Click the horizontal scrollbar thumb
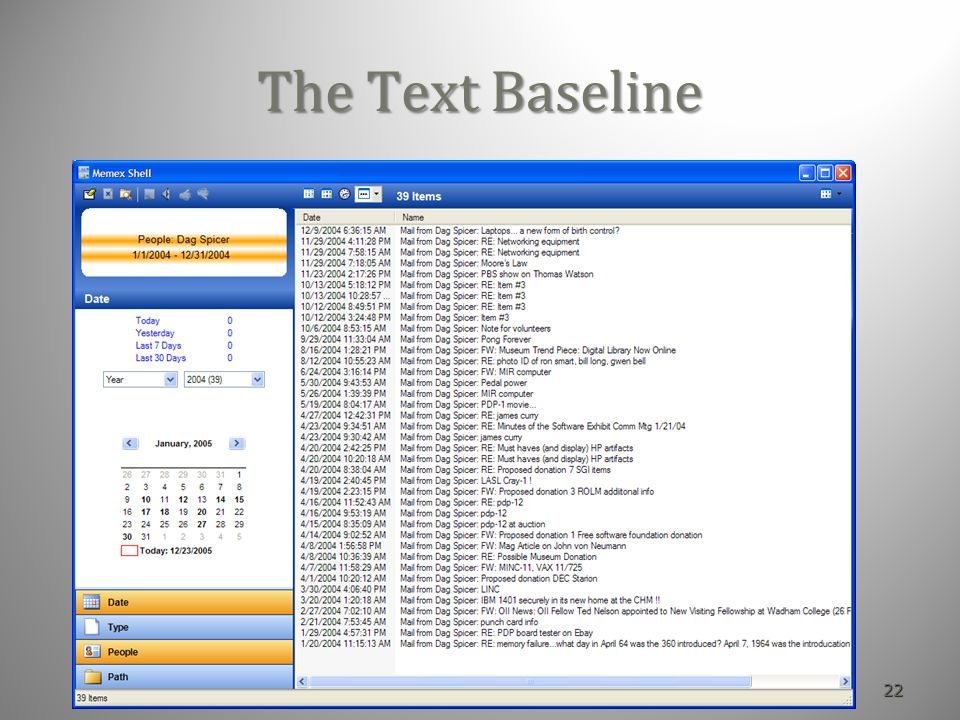 click(530, 681)
